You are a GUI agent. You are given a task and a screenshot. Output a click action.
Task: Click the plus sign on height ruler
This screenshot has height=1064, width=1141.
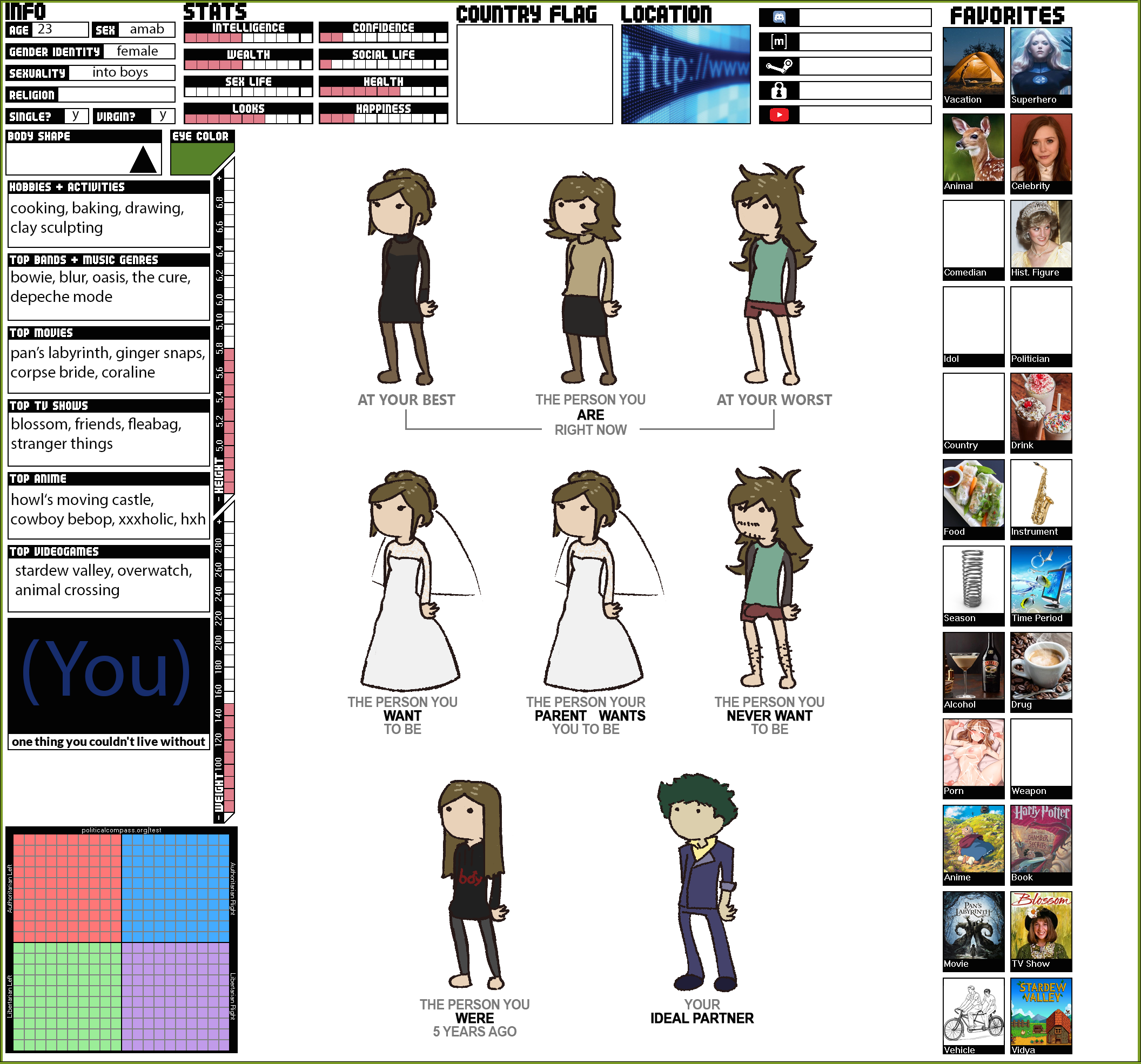pos(219,178)
